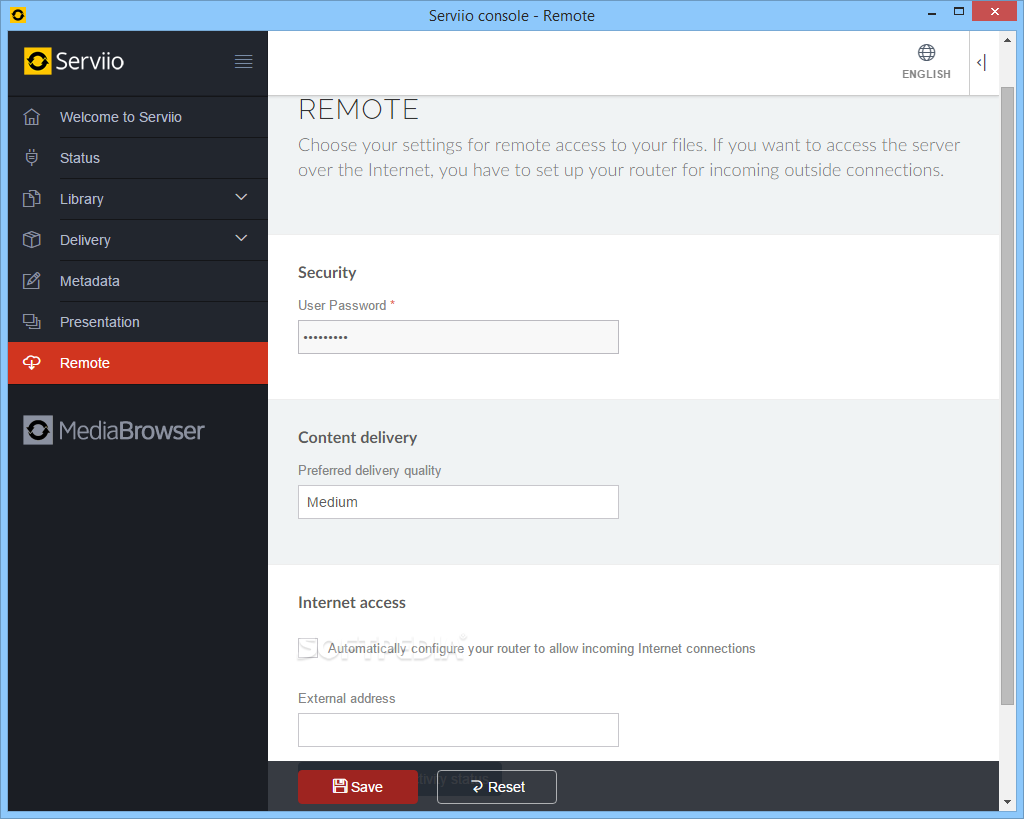This screenshot has height=819, width=1024.
Task: Expand the Library submenu chevron
Action: [x=241, y=197]
